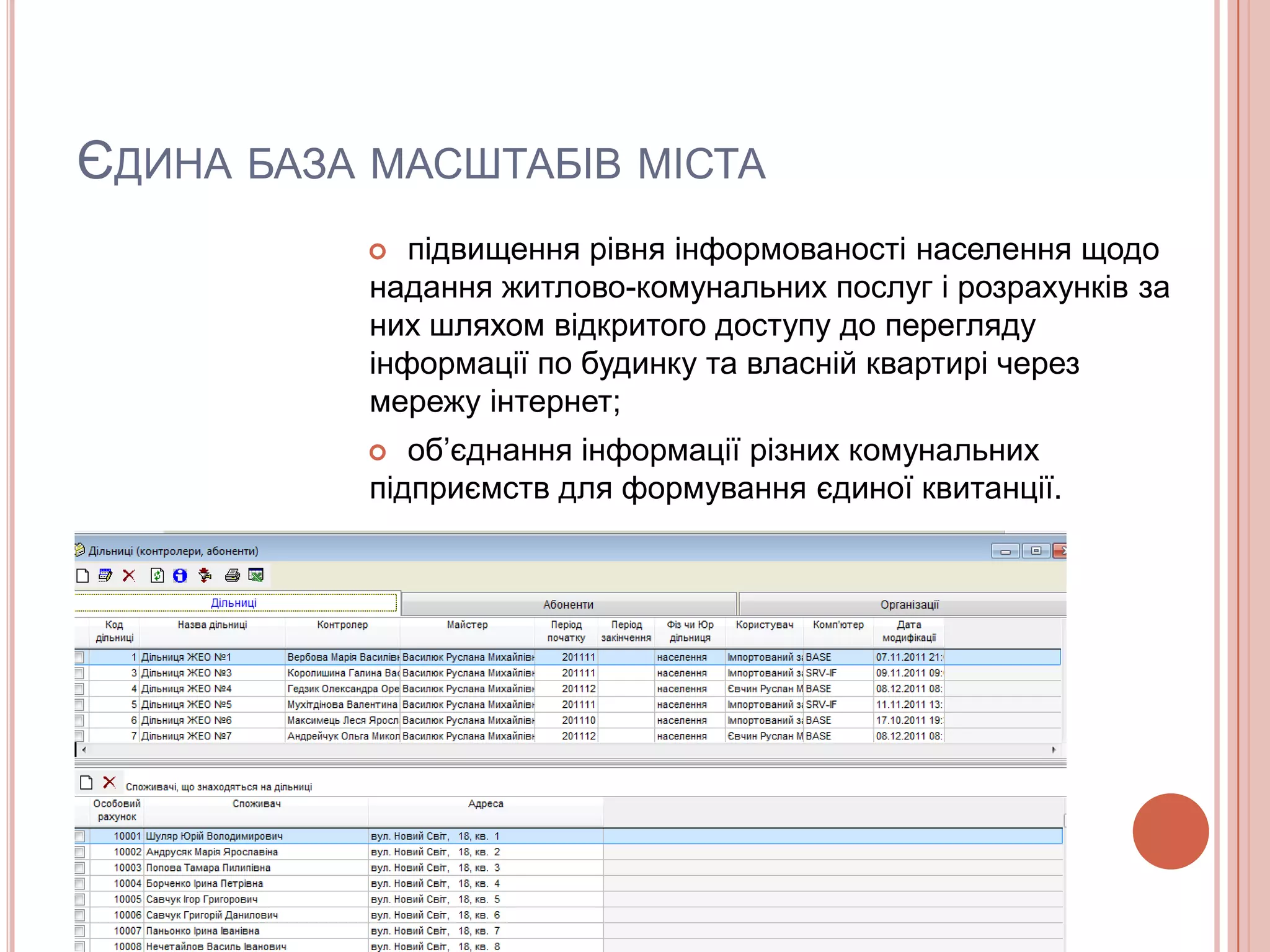The width and height of the screenshot is (1270, 952).
Task: Click the window title icon next to Дільниці
Action: pyautogui.click(x=79, y=550)
